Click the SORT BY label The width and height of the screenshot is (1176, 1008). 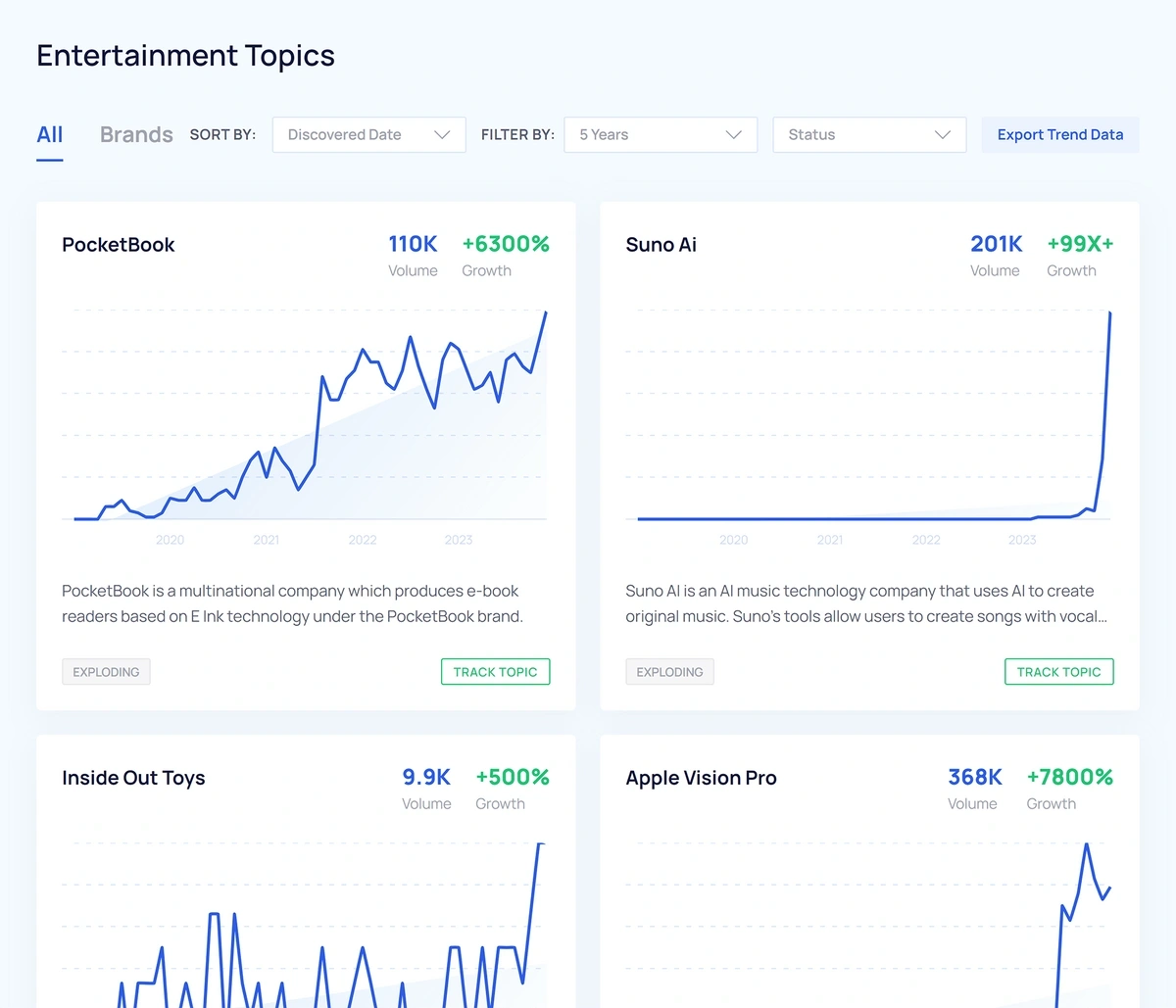click(x=222, y=135)
